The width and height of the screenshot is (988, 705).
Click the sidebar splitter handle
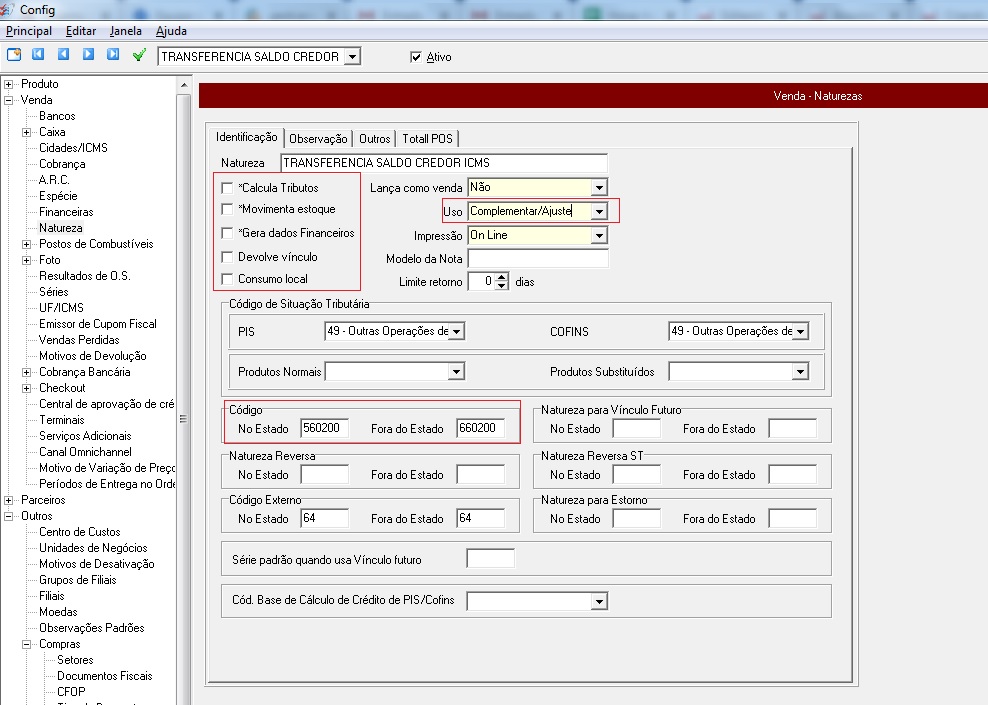182,420
